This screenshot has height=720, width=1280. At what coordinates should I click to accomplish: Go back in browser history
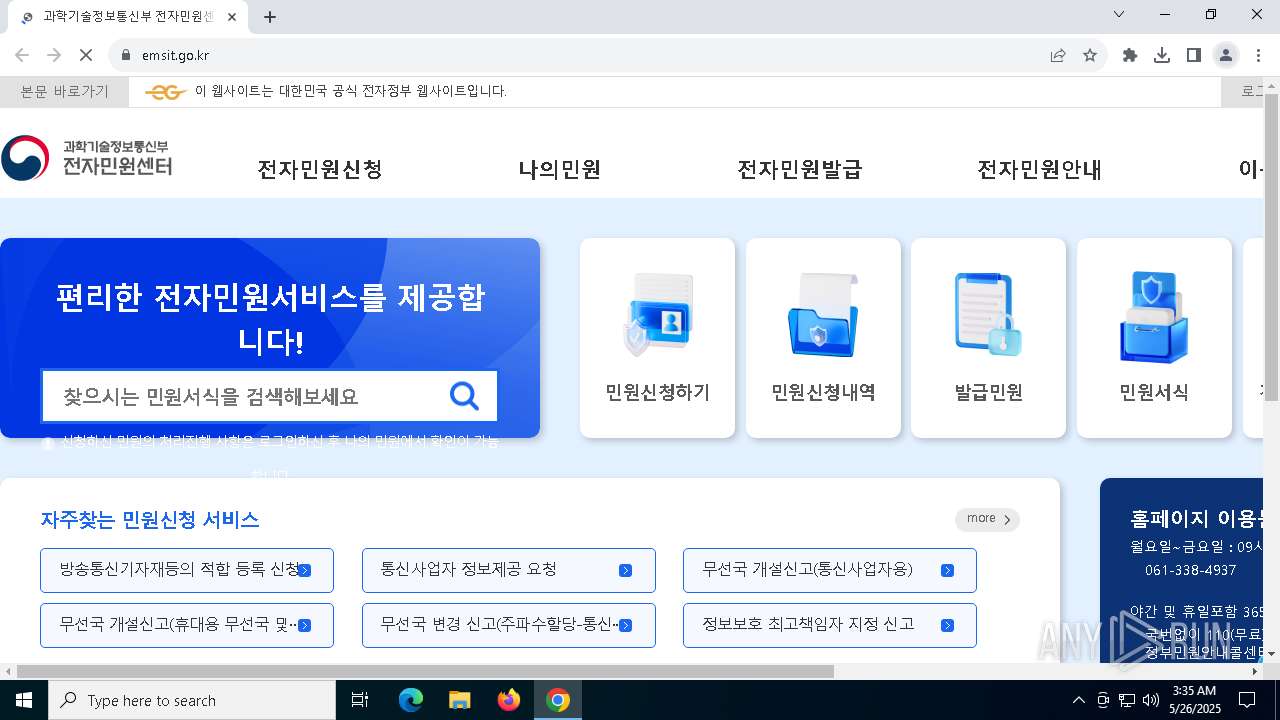pyautogui.click(x=22, y=55)
